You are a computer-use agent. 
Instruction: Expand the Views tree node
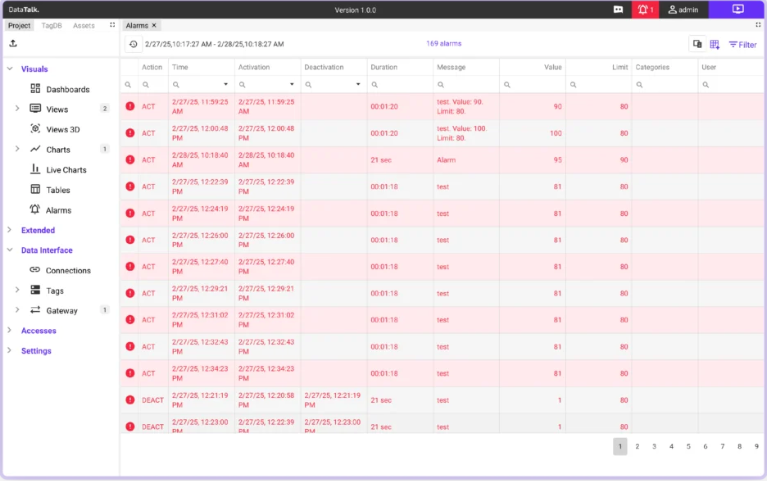17,109
